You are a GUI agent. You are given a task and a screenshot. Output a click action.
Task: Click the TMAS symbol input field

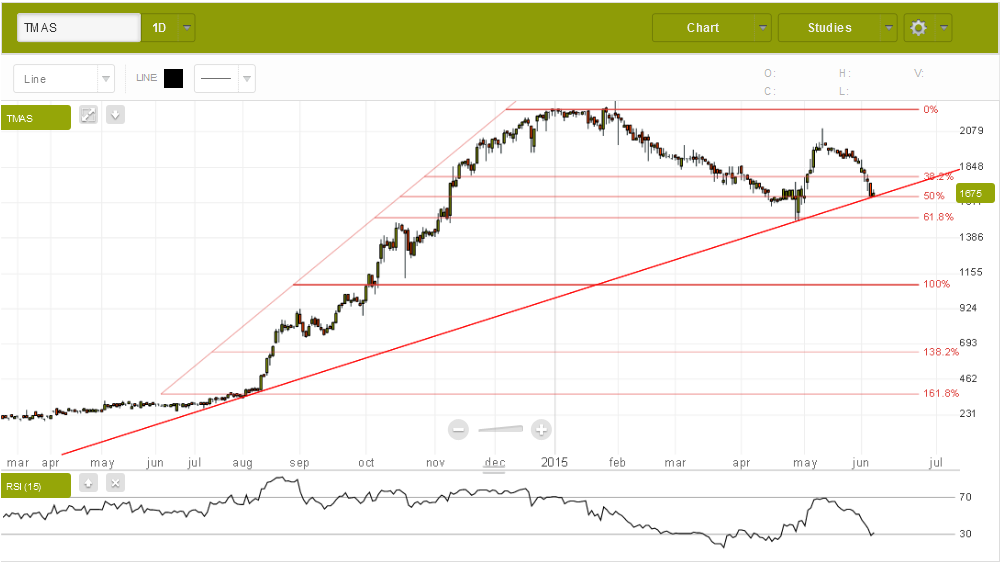point(78,28)
